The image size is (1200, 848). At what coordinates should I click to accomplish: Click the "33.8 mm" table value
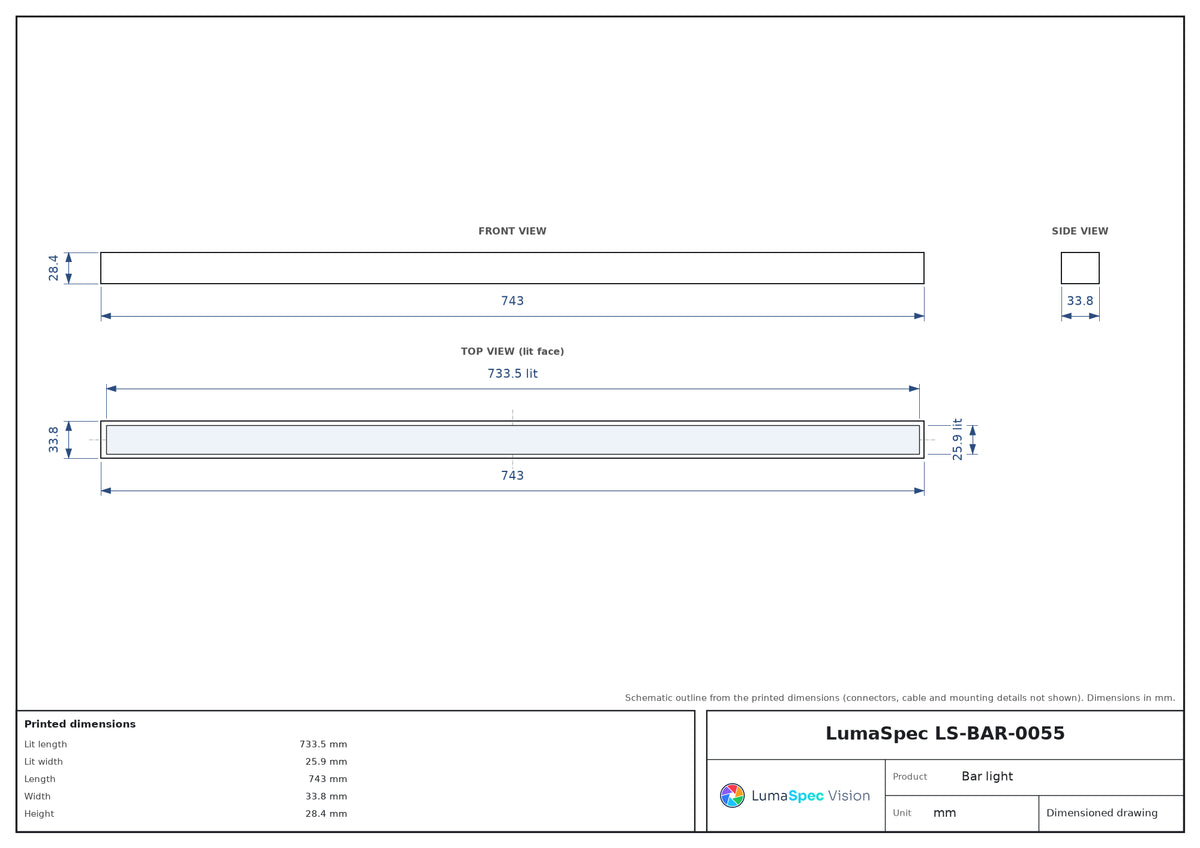pyautogui.click(x=326, y=796)
